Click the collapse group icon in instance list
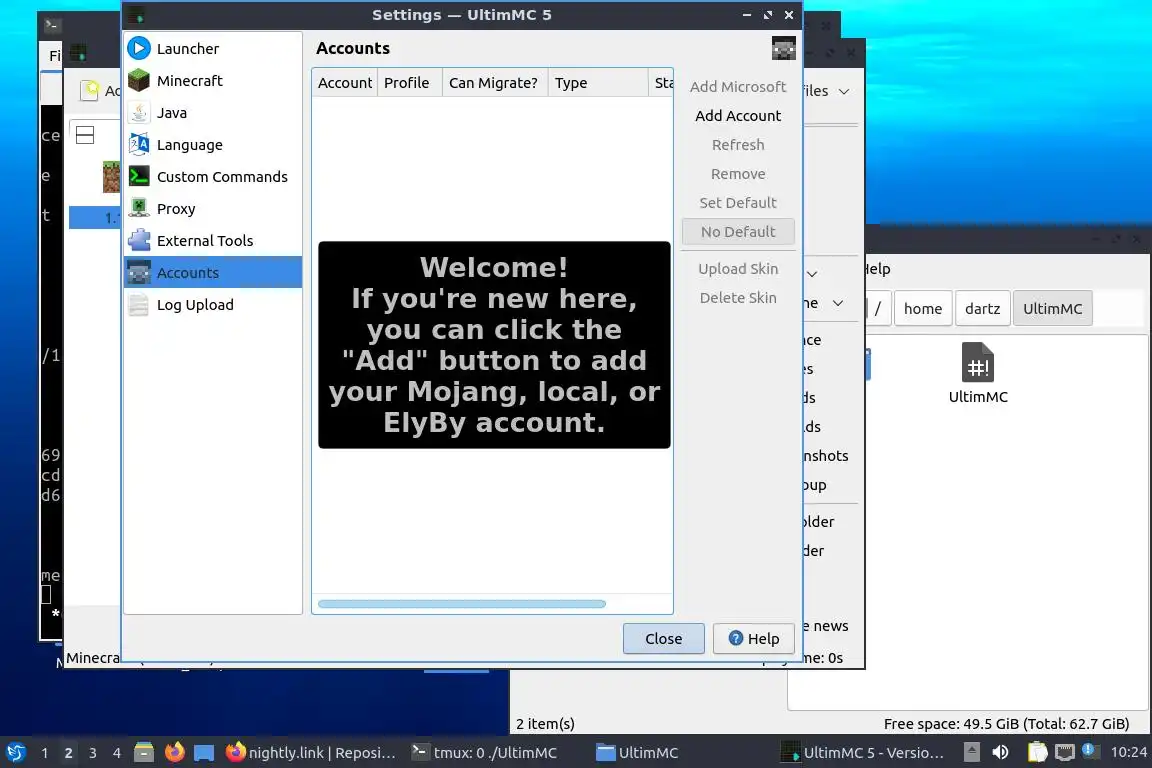The width and height of the screenshot is (1152, 768). pyautogui.click(x=85, y=135)
